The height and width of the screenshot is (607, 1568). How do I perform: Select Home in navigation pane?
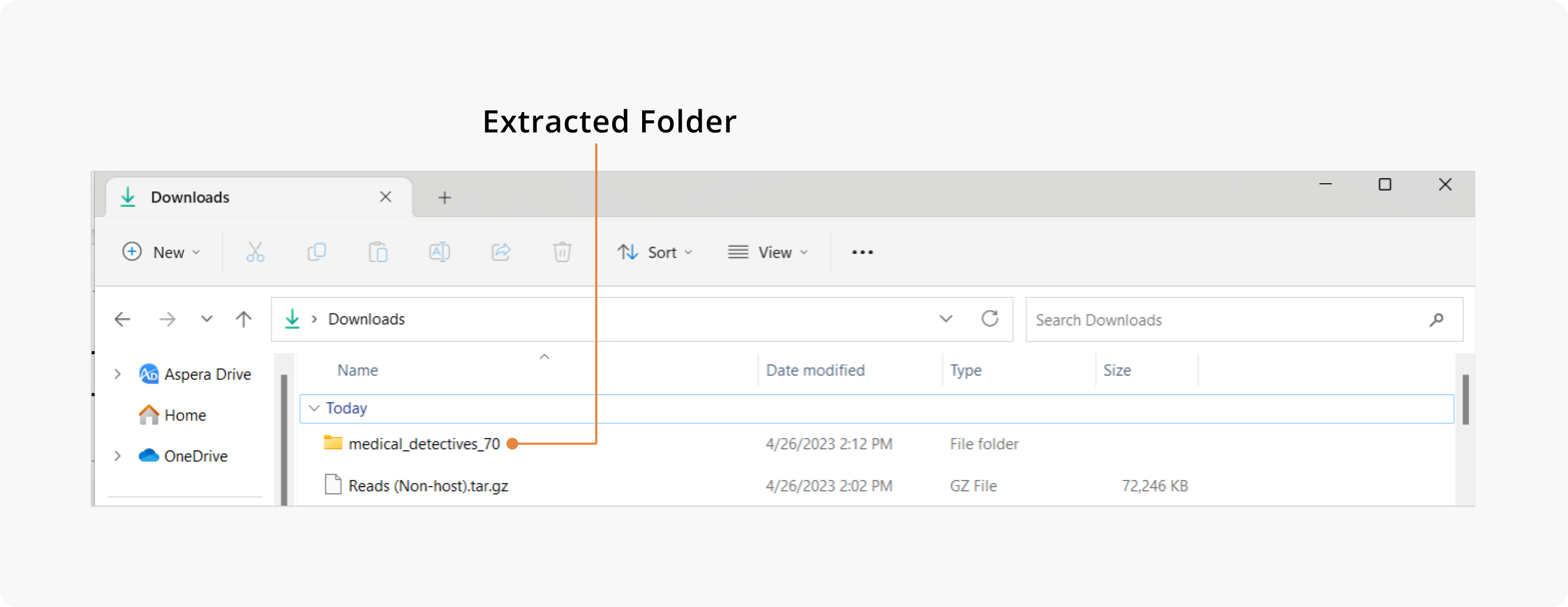click(172, 415)
